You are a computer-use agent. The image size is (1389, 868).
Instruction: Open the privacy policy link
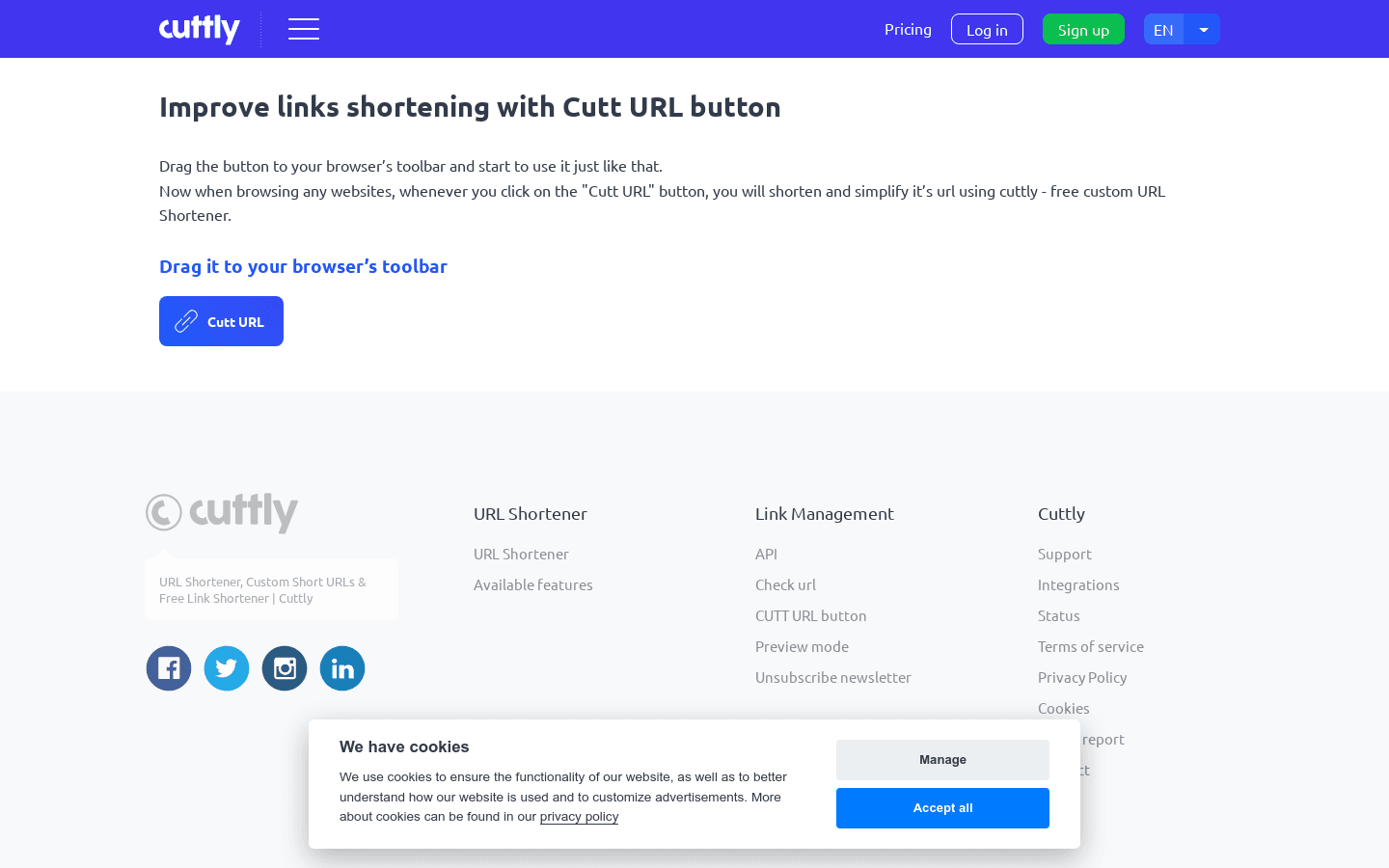click(x=579, y=816)
